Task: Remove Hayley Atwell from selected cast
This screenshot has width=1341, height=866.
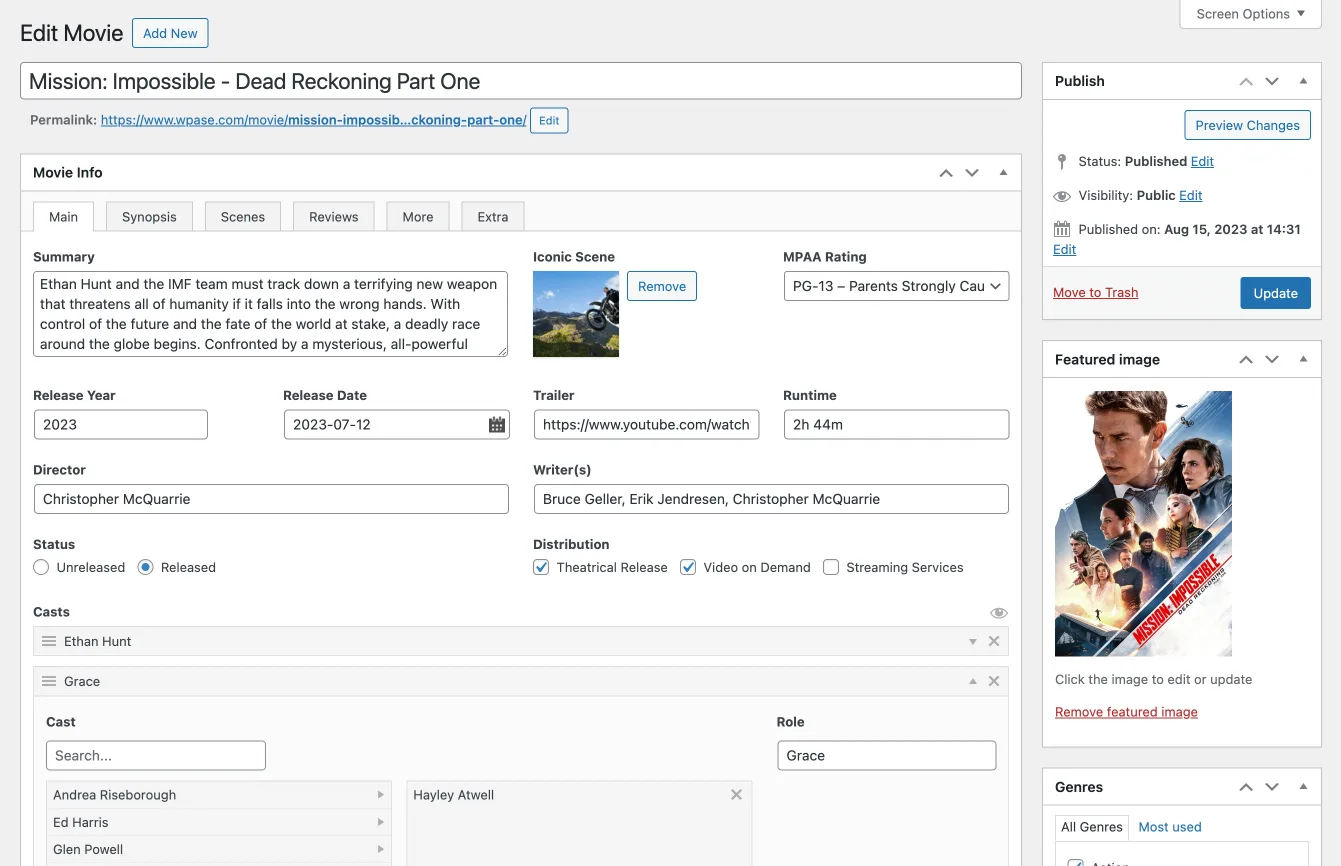Action: tap(736, 795)
